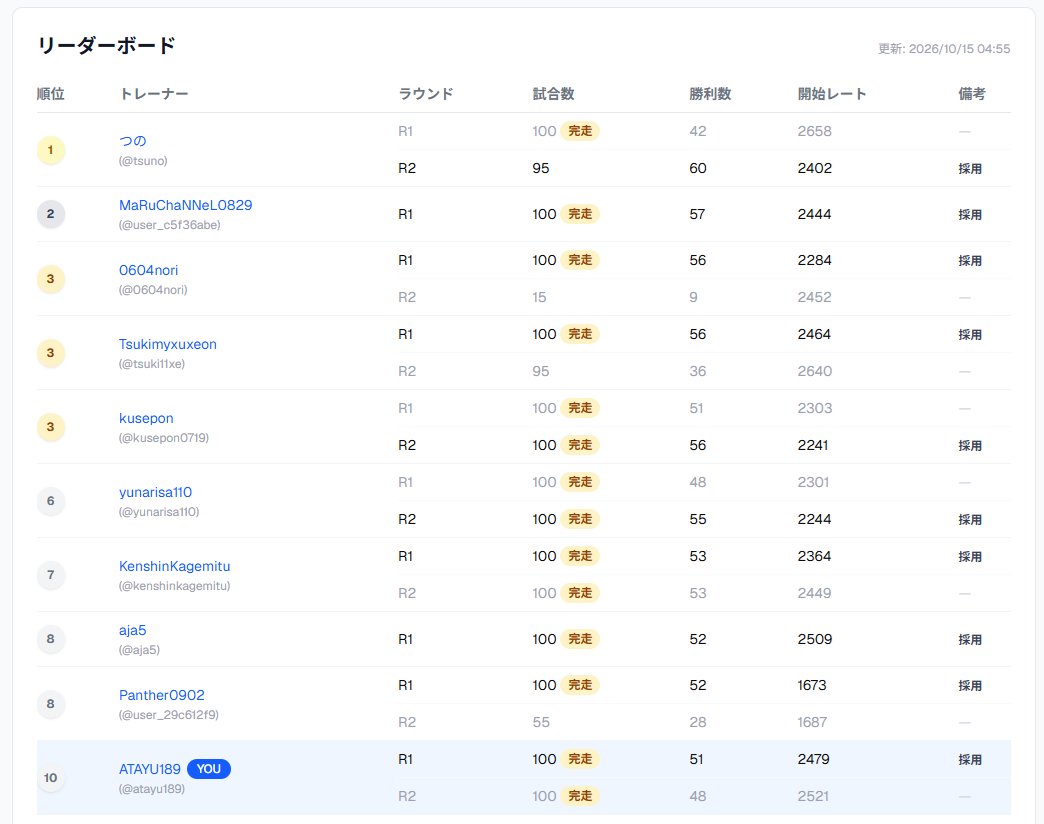Click 完走 badge in kusepon R2 row
This screenshot has height=824, width=1044.
[580, 445]
